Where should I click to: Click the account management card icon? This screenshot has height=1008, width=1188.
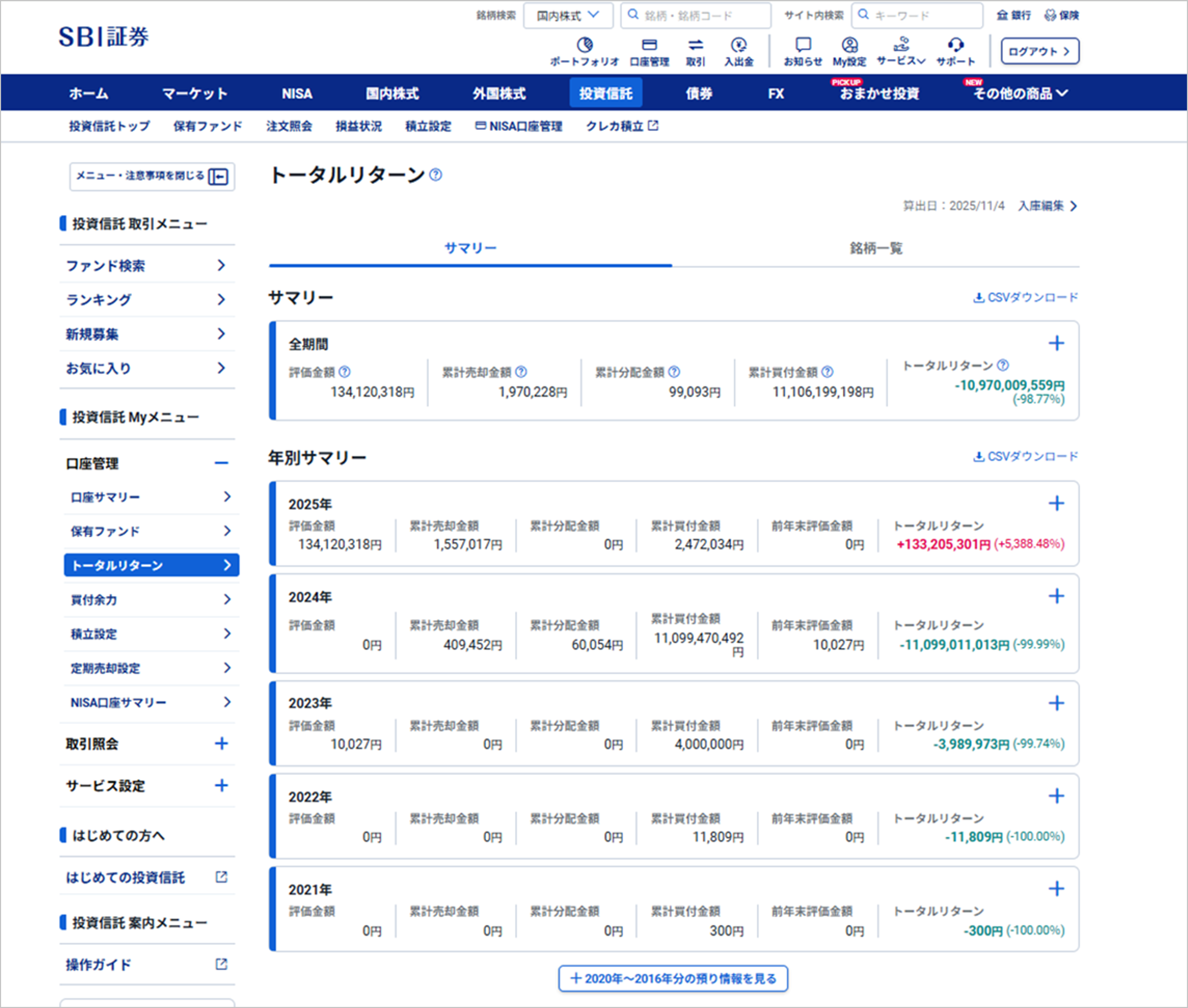(x=649, y=45)
